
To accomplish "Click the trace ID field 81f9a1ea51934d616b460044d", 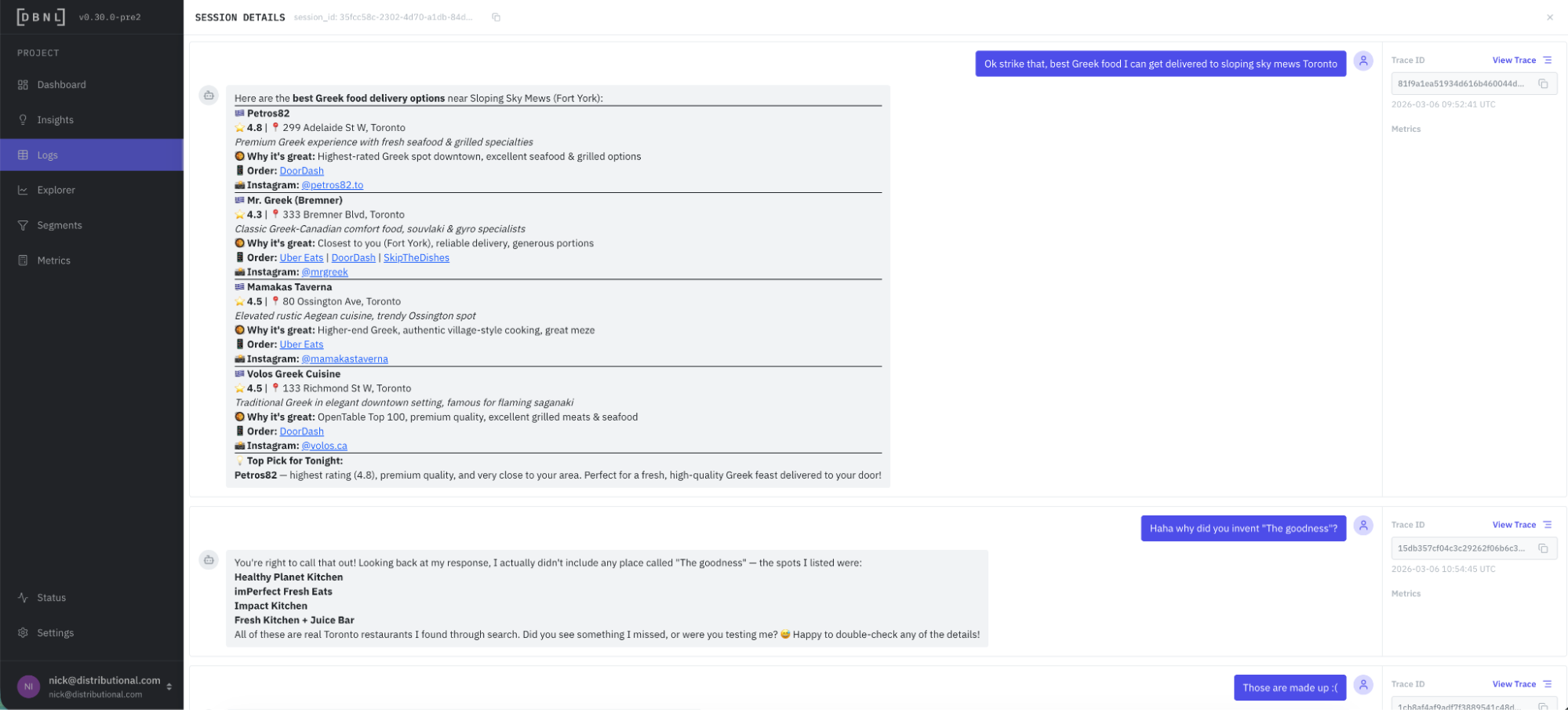I will coord(1474,84).
